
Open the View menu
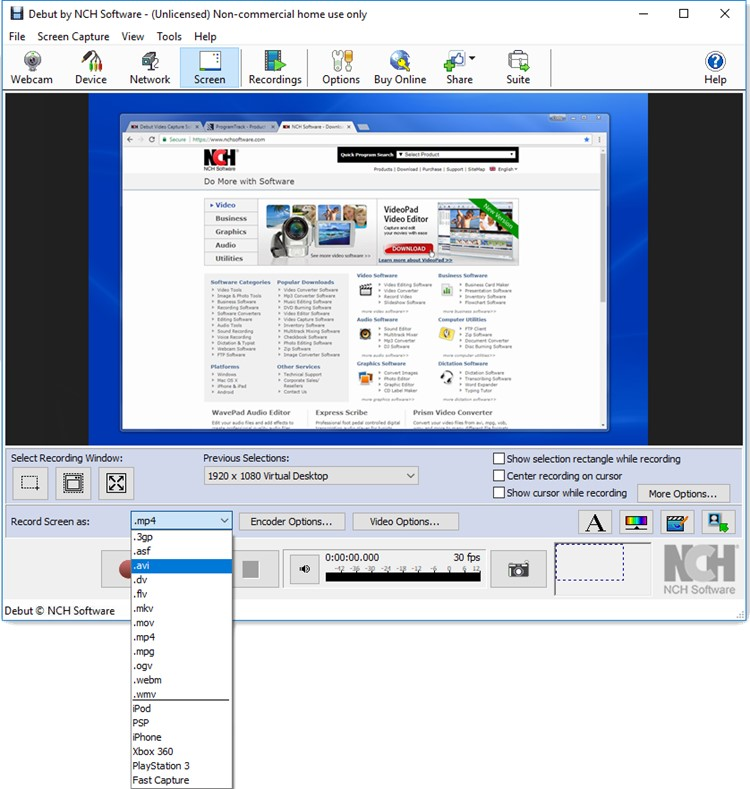(x=132, y=36)
